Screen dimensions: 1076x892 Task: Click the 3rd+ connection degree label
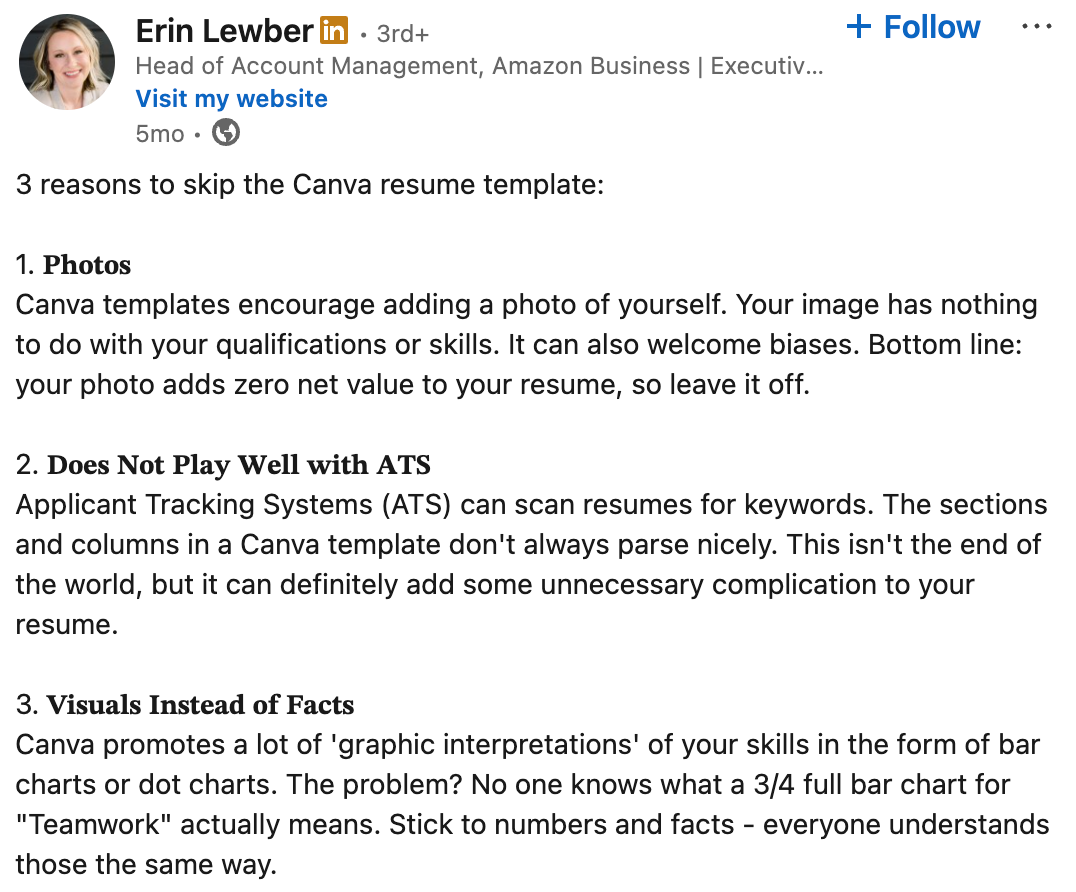click(x=402, y=34)
